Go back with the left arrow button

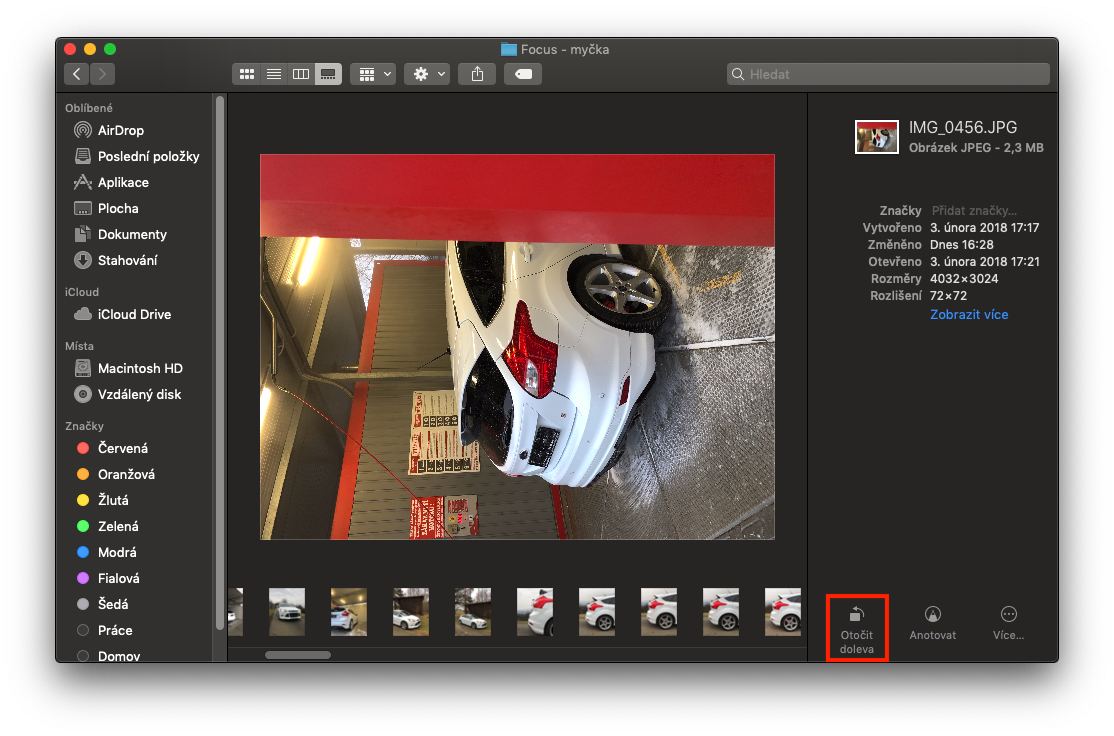(77, 74)
